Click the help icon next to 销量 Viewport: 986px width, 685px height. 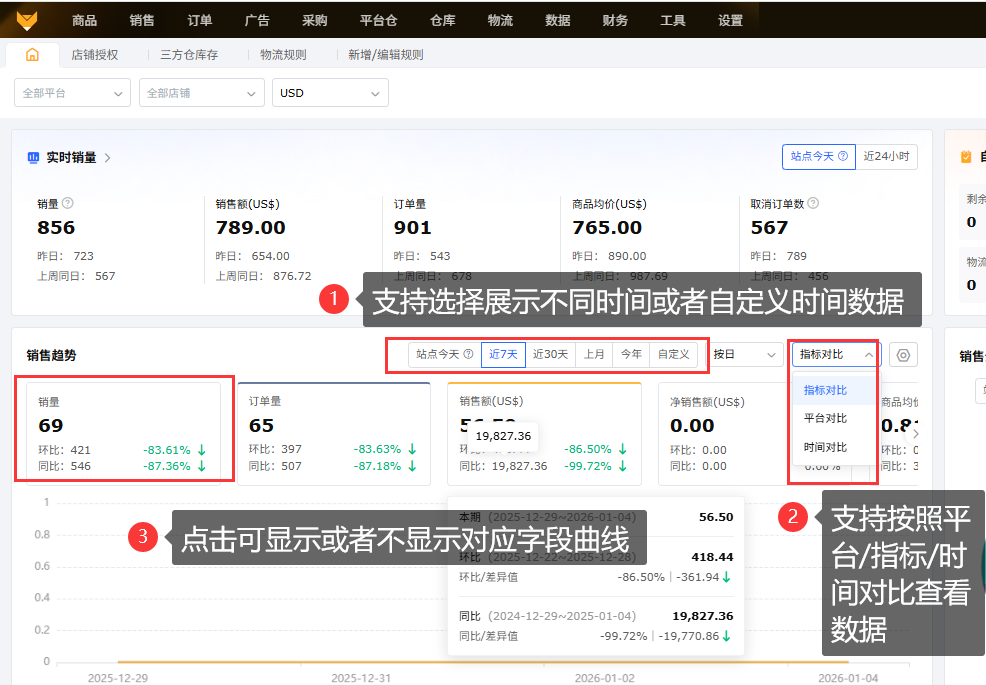pyautogui.click(x=68, y=203)
